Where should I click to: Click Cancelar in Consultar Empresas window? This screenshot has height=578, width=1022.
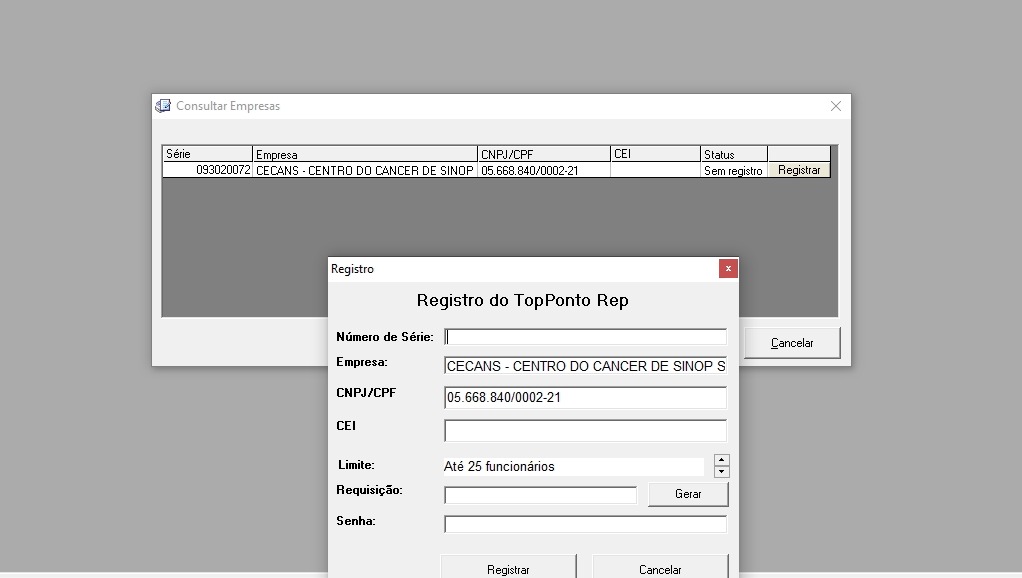[792, 343]
